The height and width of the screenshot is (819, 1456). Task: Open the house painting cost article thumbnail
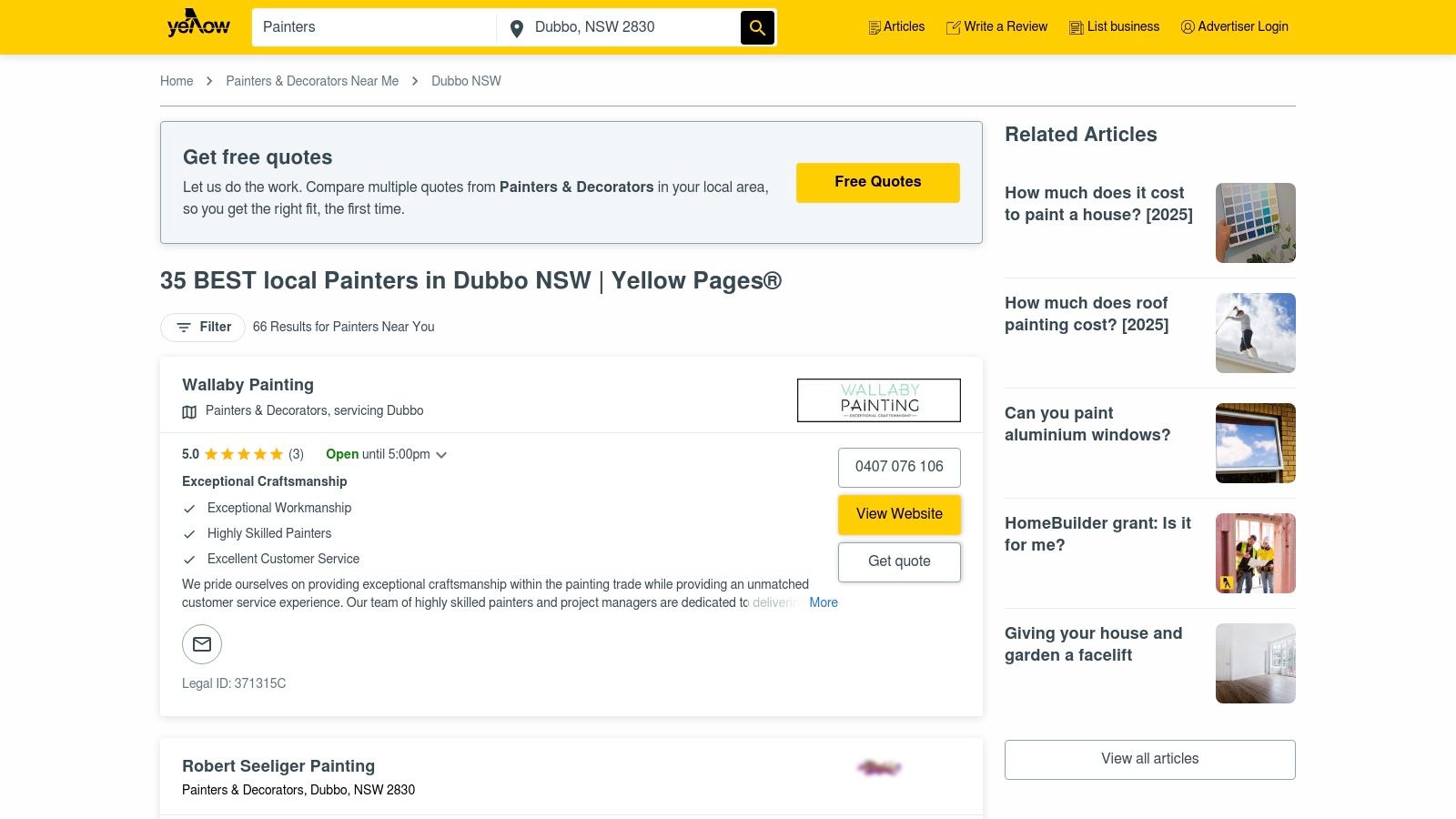pos(1255,223)
